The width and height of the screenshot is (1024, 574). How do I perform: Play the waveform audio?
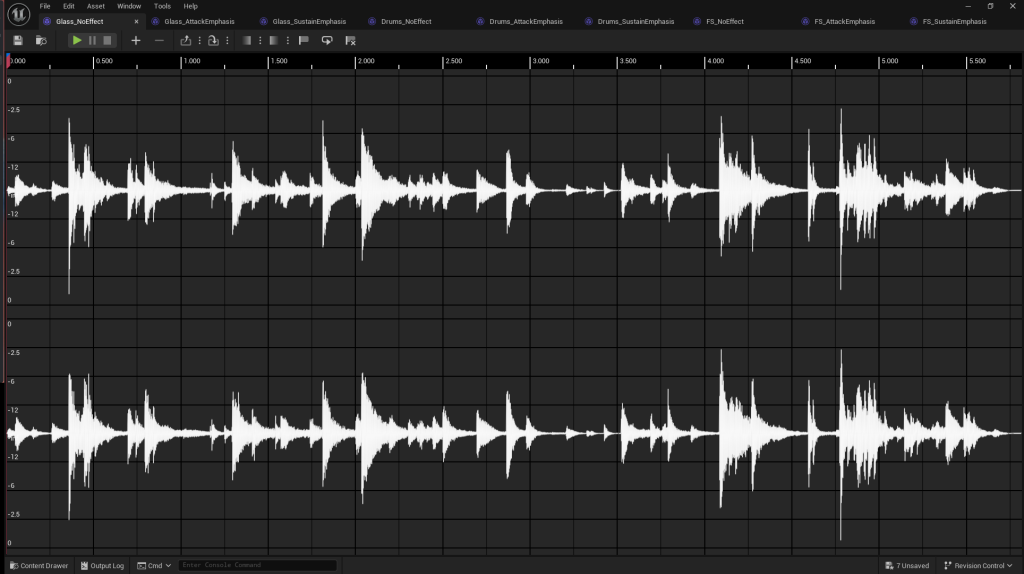76,40
